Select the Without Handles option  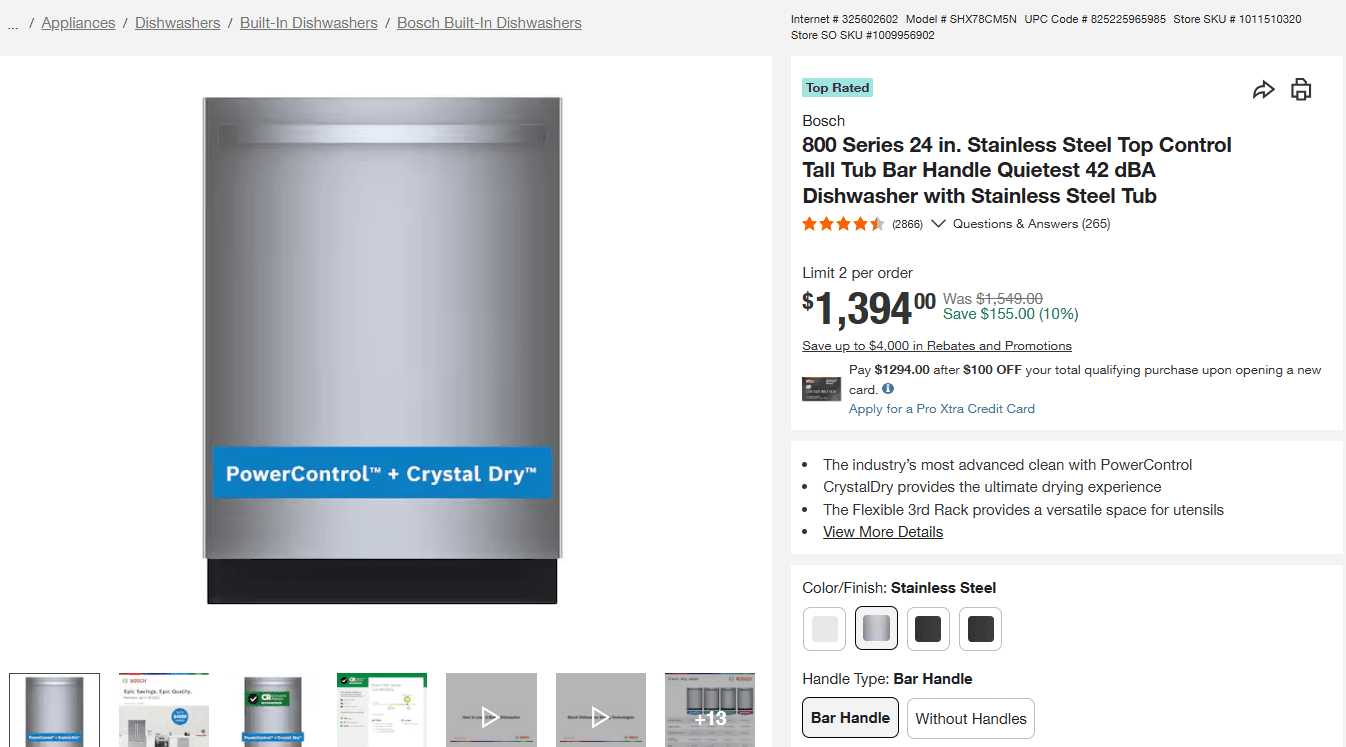970,718
